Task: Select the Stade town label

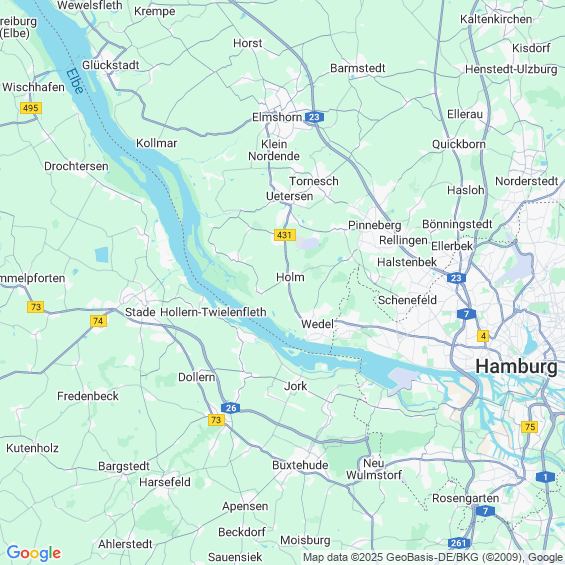Action: coord(140,312)
